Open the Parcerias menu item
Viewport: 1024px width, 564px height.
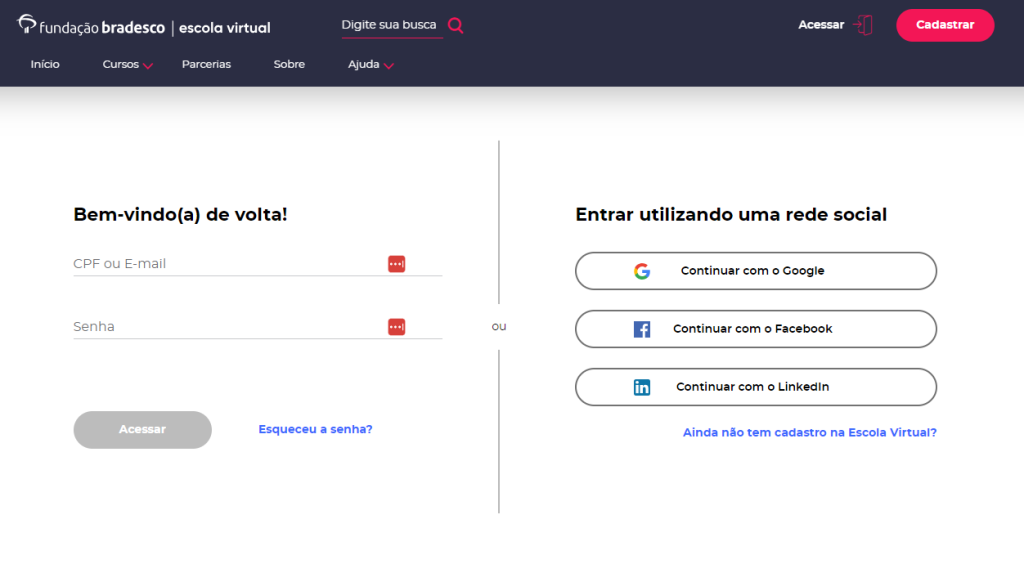[x=206, y=64]
